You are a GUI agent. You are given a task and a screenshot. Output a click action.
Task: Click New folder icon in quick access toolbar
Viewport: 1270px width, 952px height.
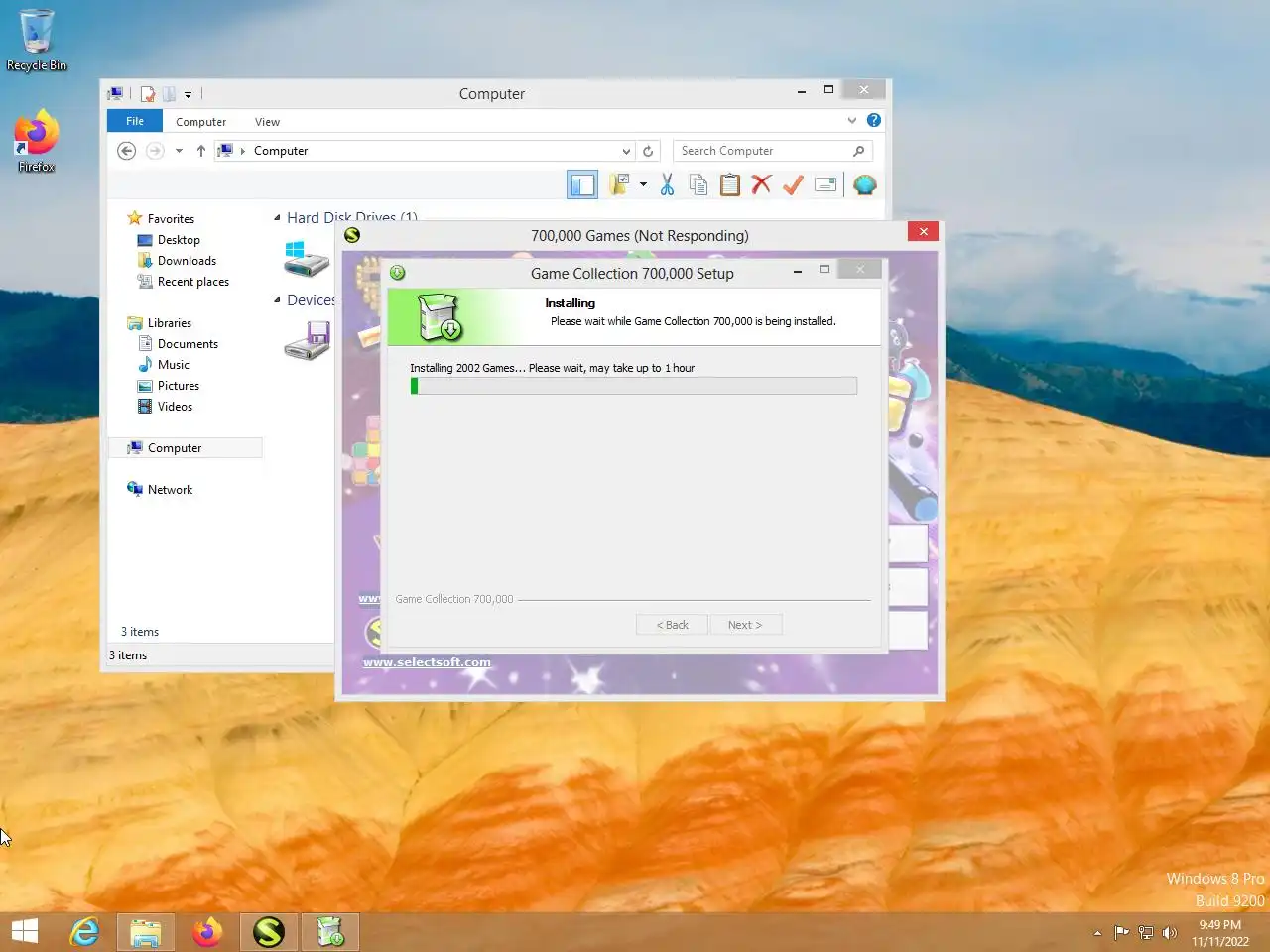[169, 94]
